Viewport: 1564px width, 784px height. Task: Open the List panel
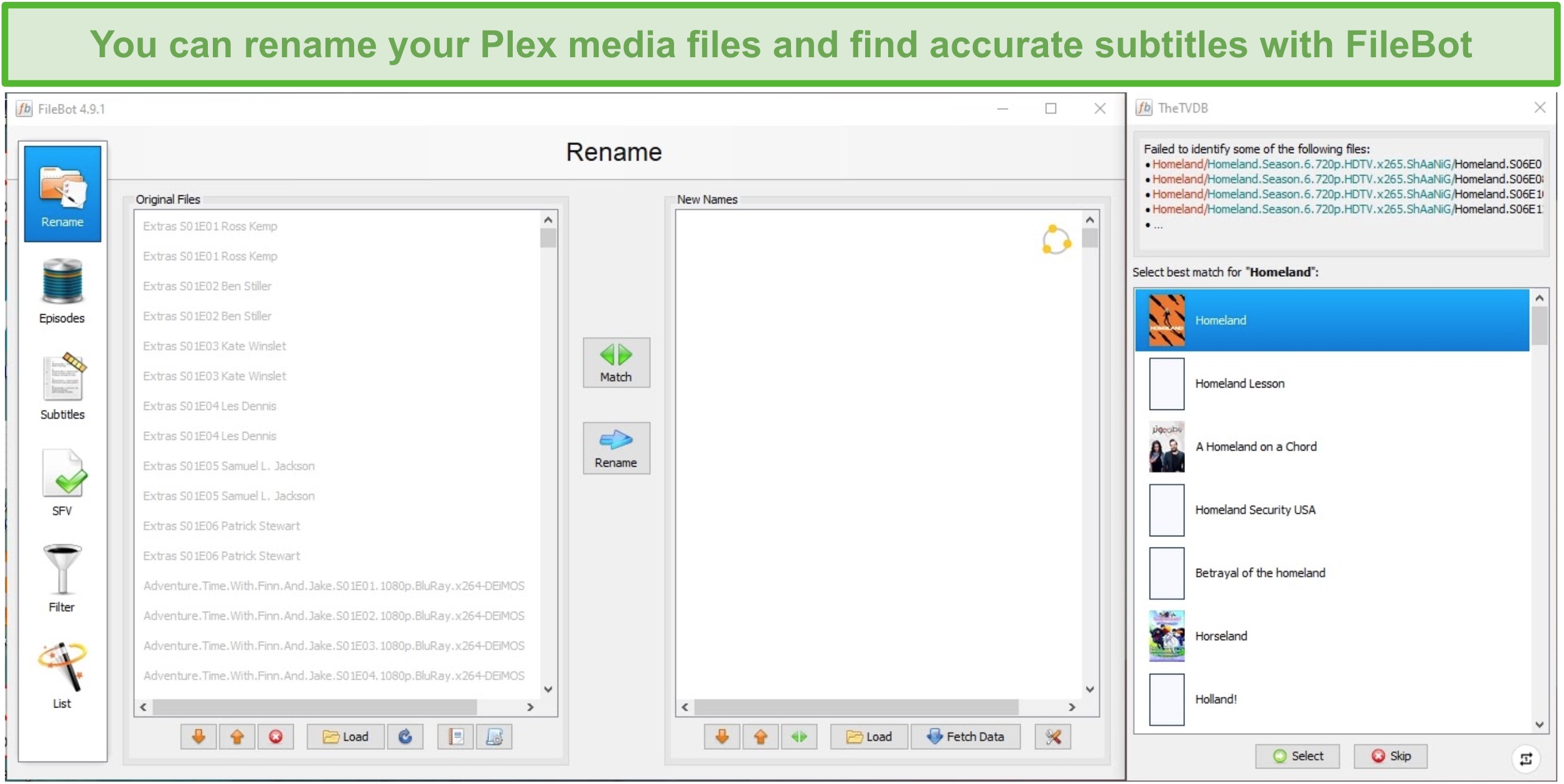click(62, 676)
